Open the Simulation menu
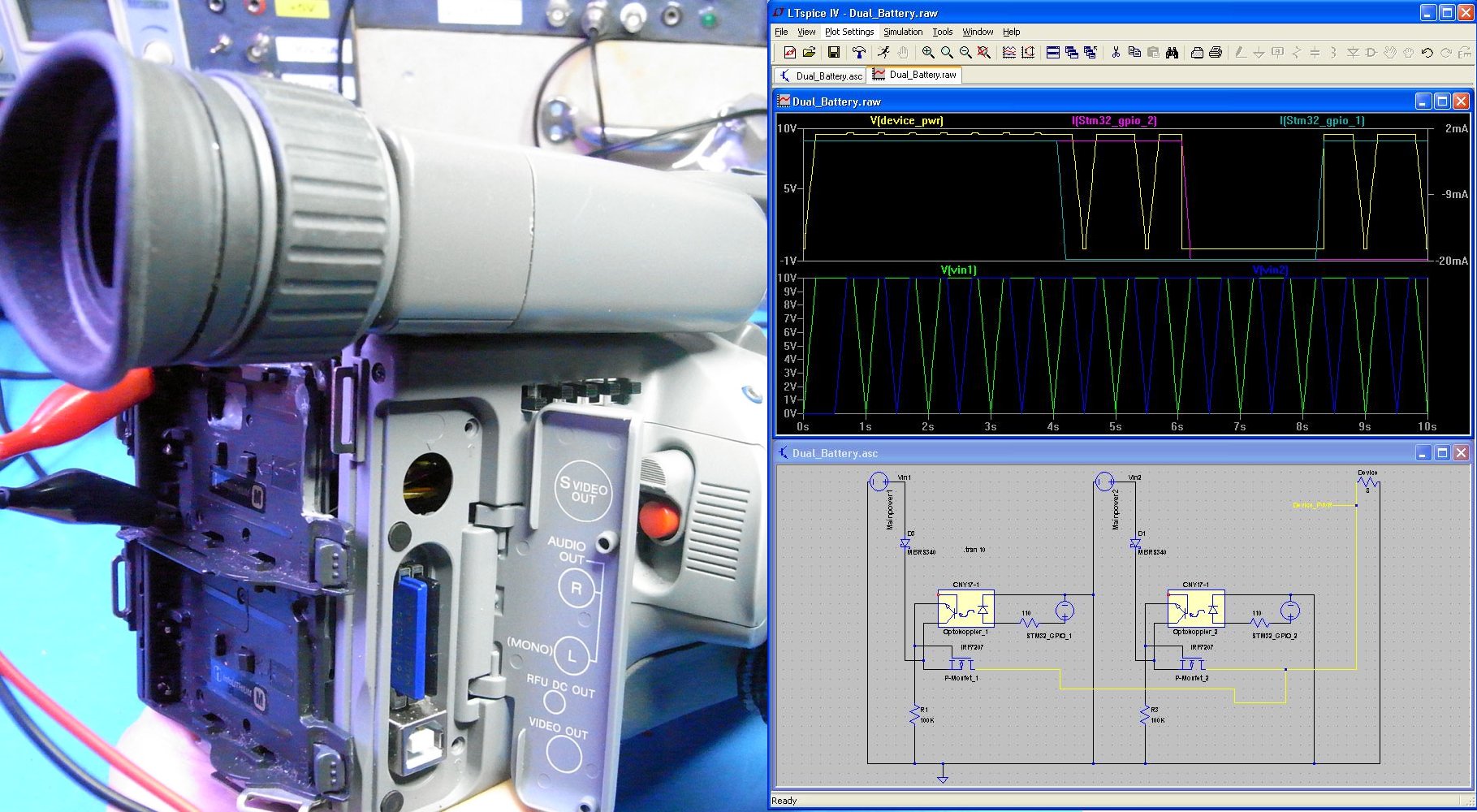The image size is (1477, 812). [902, 32]
